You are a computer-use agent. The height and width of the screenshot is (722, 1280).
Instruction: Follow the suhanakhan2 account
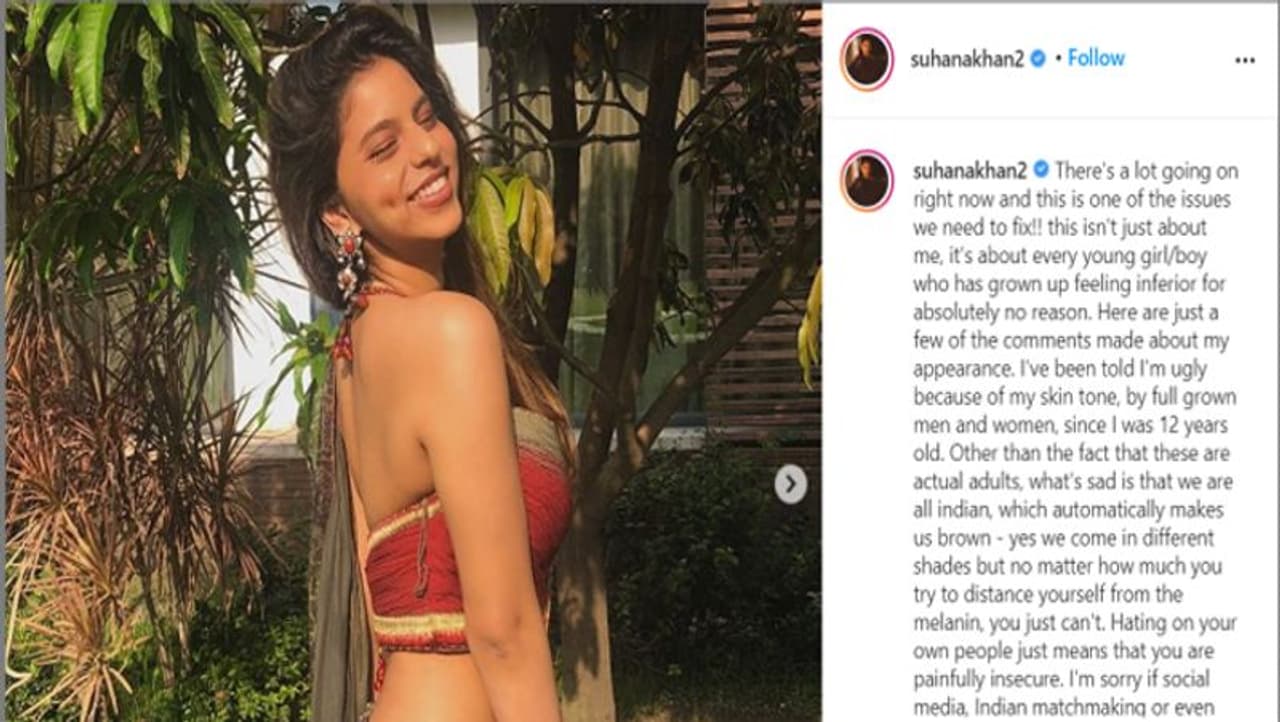1096,58
